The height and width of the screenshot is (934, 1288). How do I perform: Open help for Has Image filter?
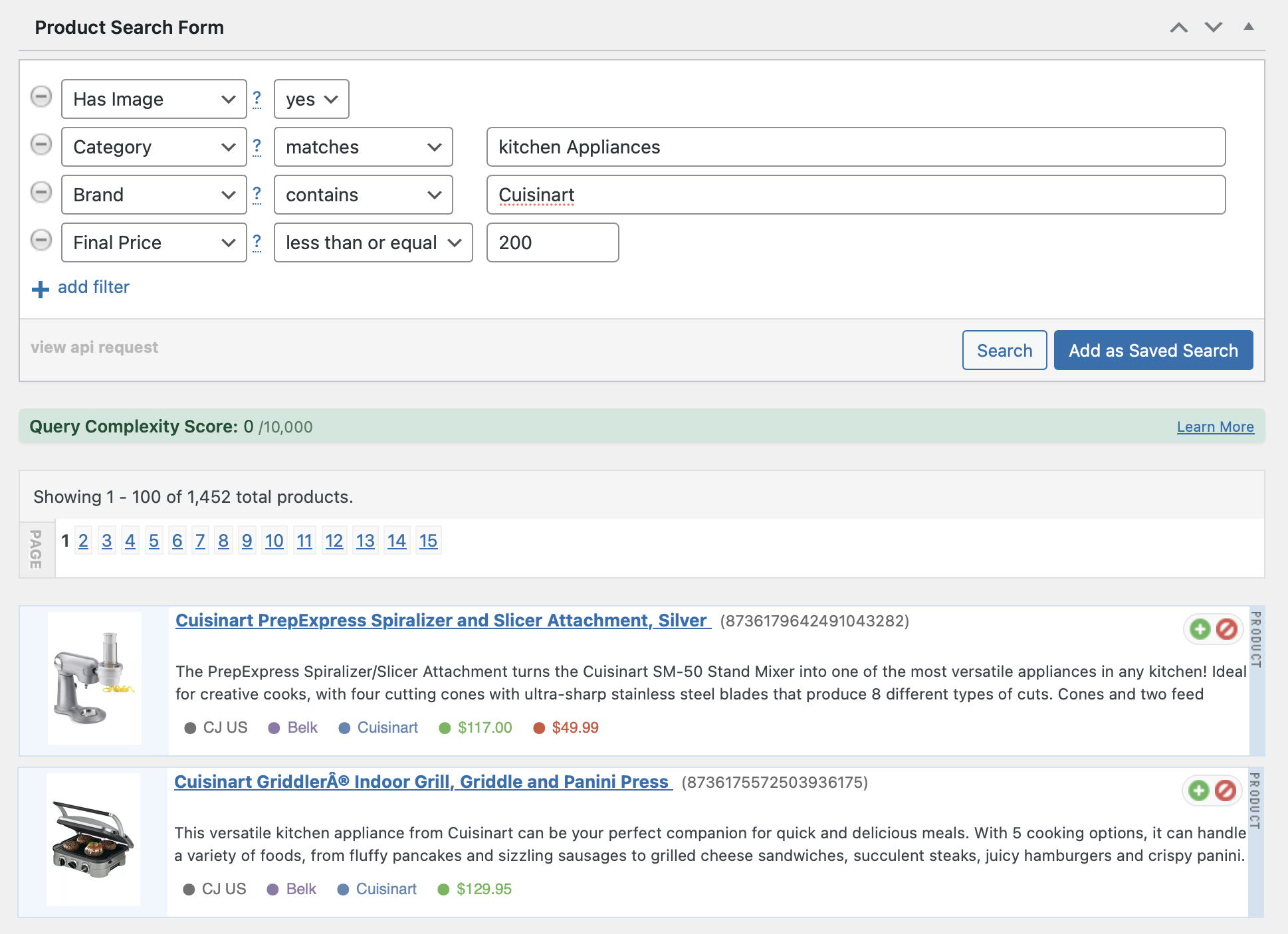257,99
